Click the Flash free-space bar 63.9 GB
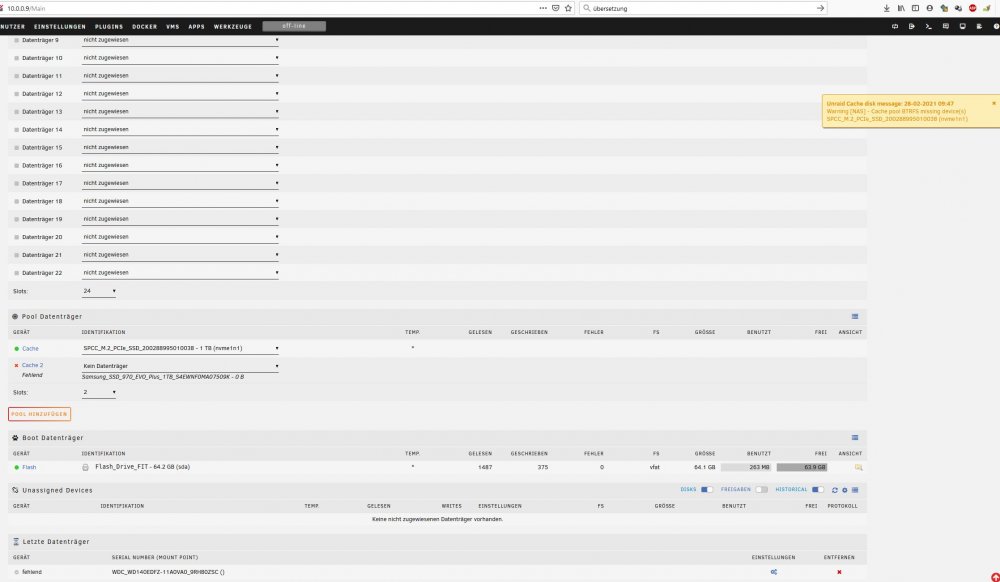The height and width of the screenshot is (582, 1000). tap(802, 467)
